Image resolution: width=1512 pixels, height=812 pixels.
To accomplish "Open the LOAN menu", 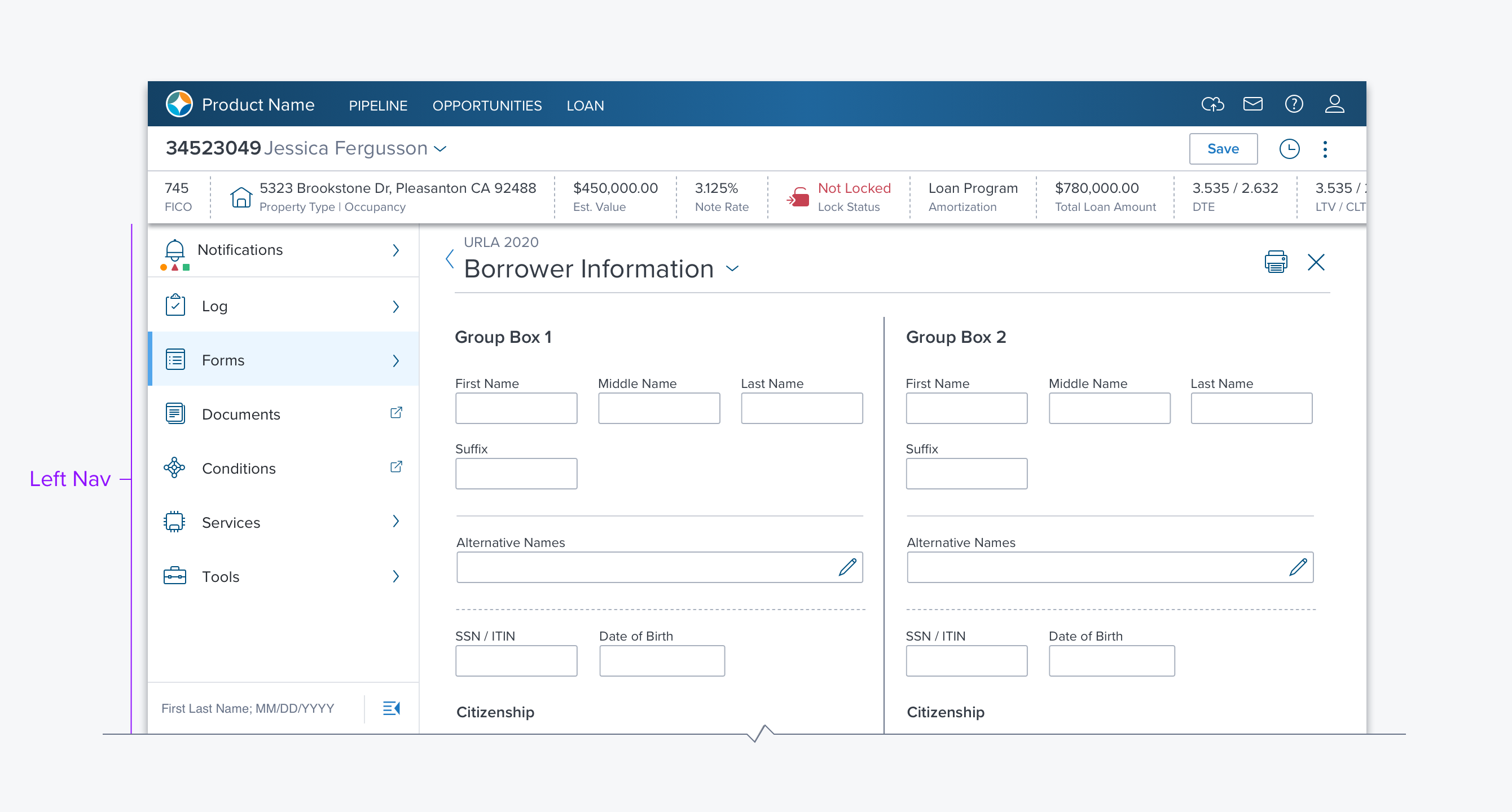I will [x=585, y=105].
